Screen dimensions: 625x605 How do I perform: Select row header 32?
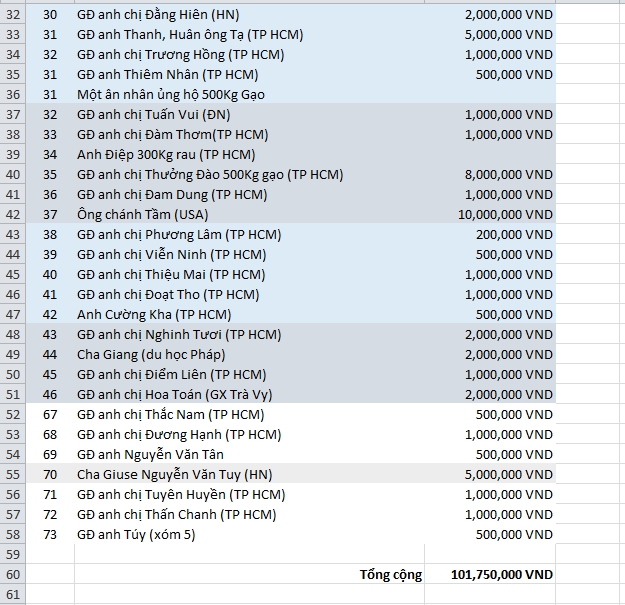13,14
